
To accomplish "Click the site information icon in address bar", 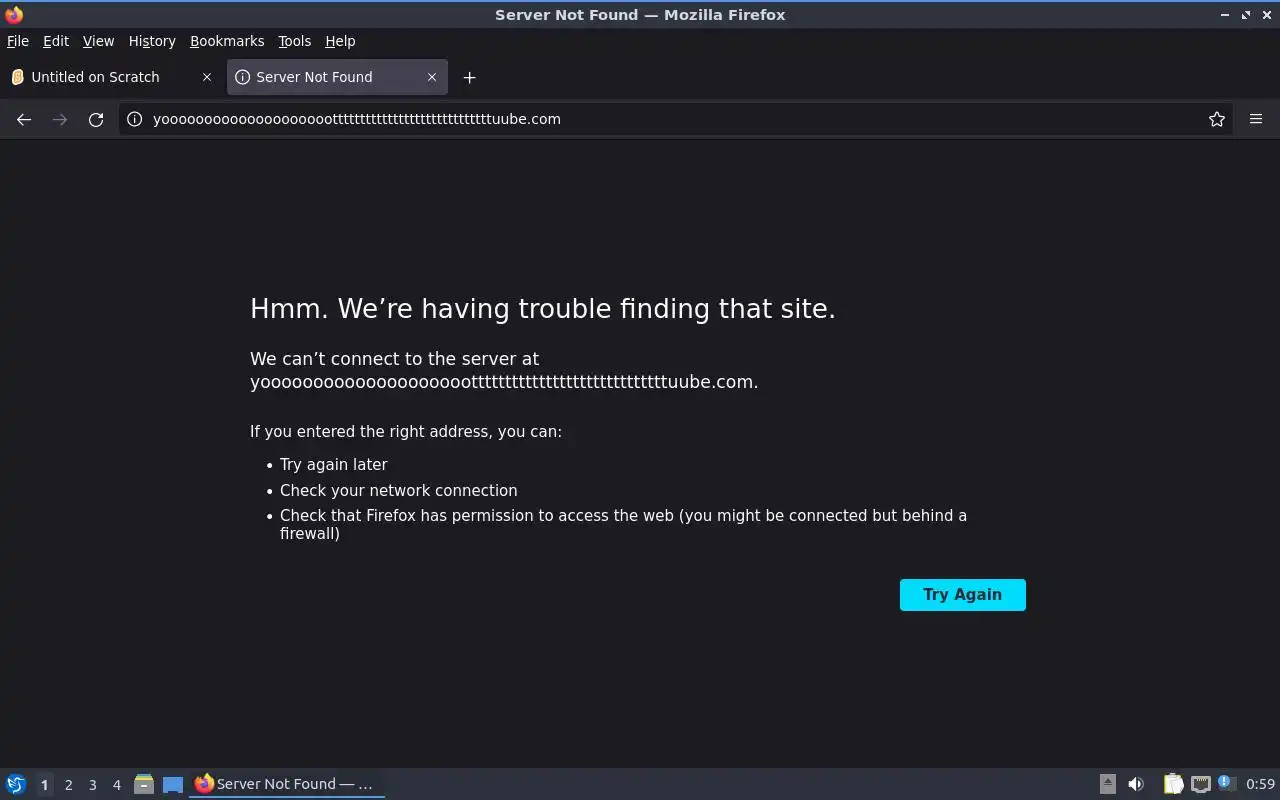I will coord(134,119).
